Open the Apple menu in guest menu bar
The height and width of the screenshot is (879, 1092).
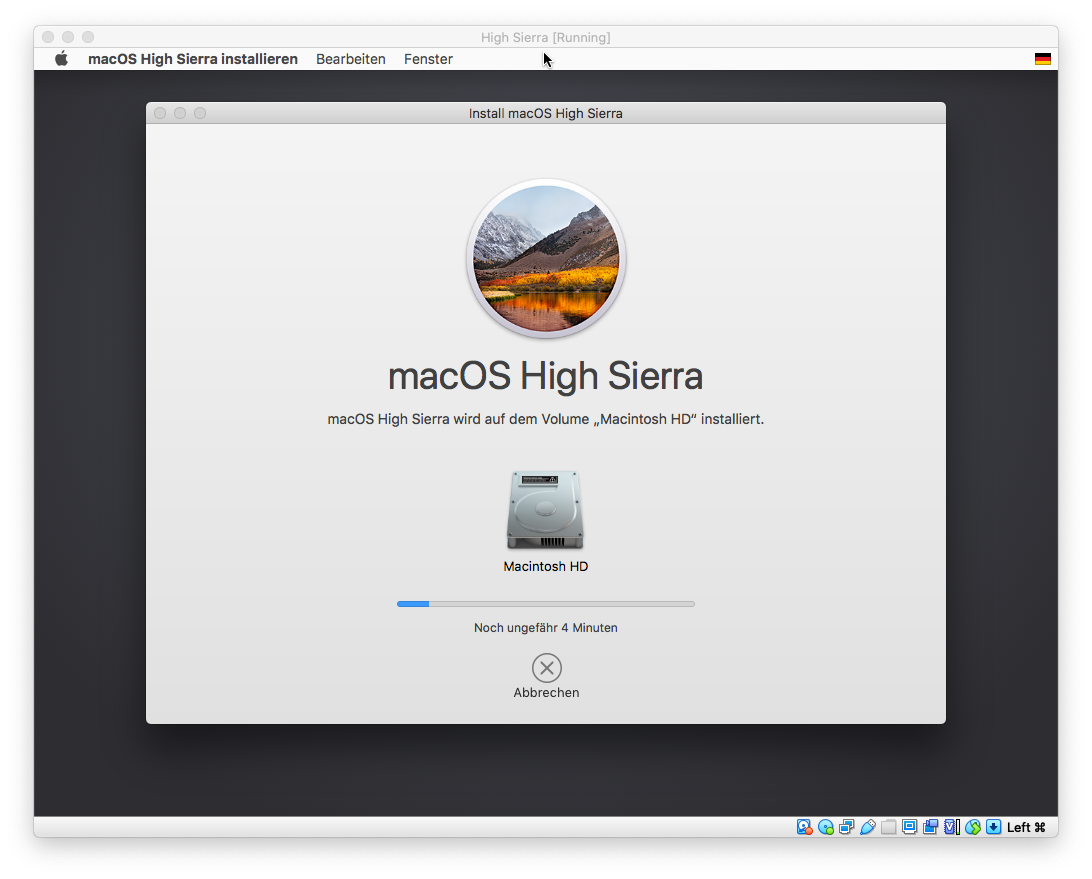(61, 59)
